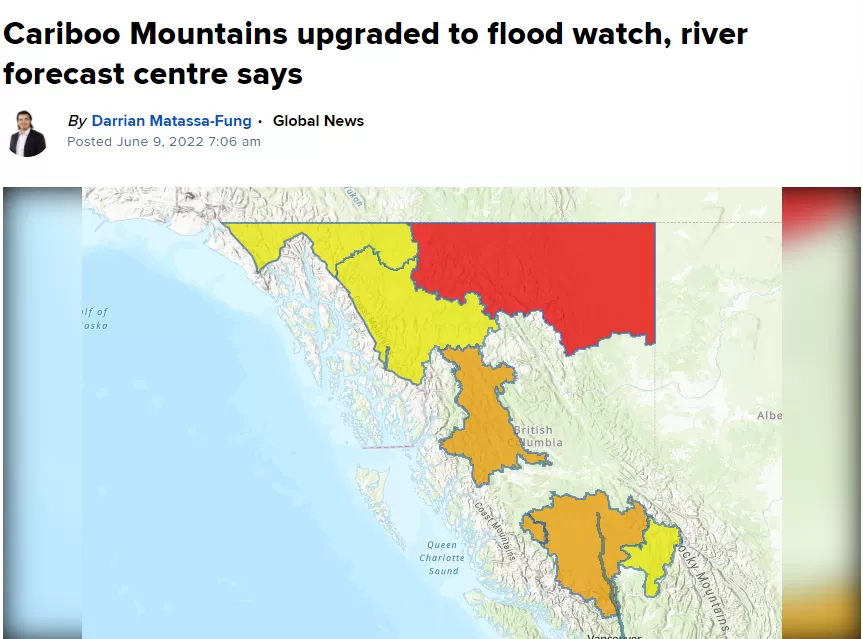Click the article headline about Cariboo Mountains
Screen dimensions: 863x639
tap(375, 53)
